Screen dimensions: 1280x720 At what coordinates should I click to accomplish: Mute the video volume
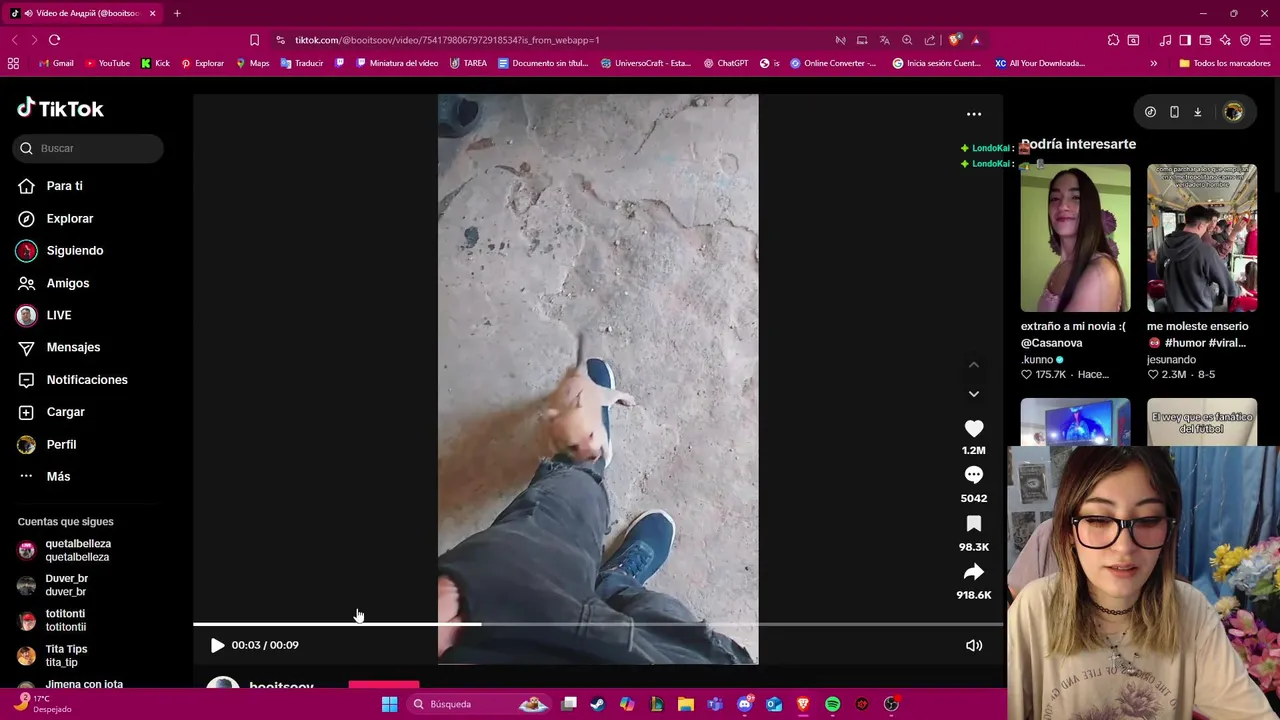[x=973, y=645]
